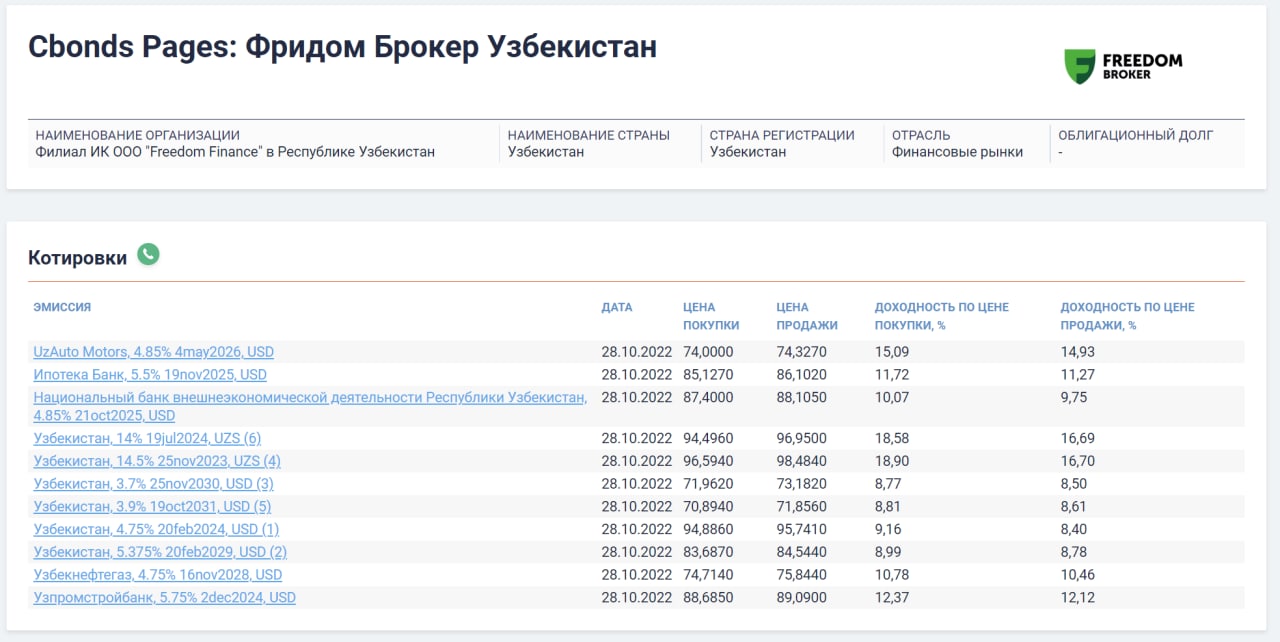Open Узбекистан 5.375% 20feb2029 USD link

[160, 552]
